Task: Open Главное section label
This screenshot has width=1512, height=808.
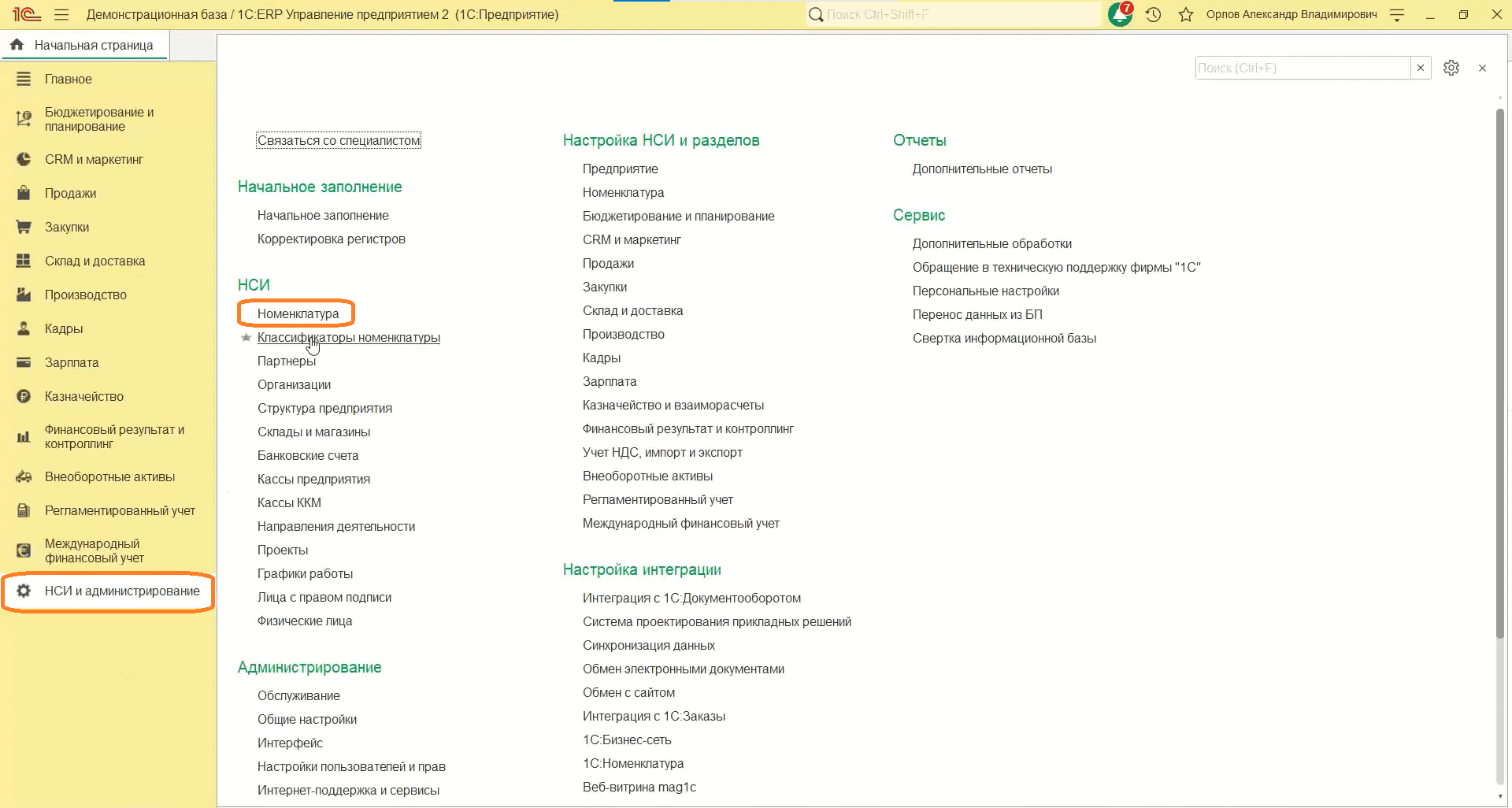Action: coord(69,79)
